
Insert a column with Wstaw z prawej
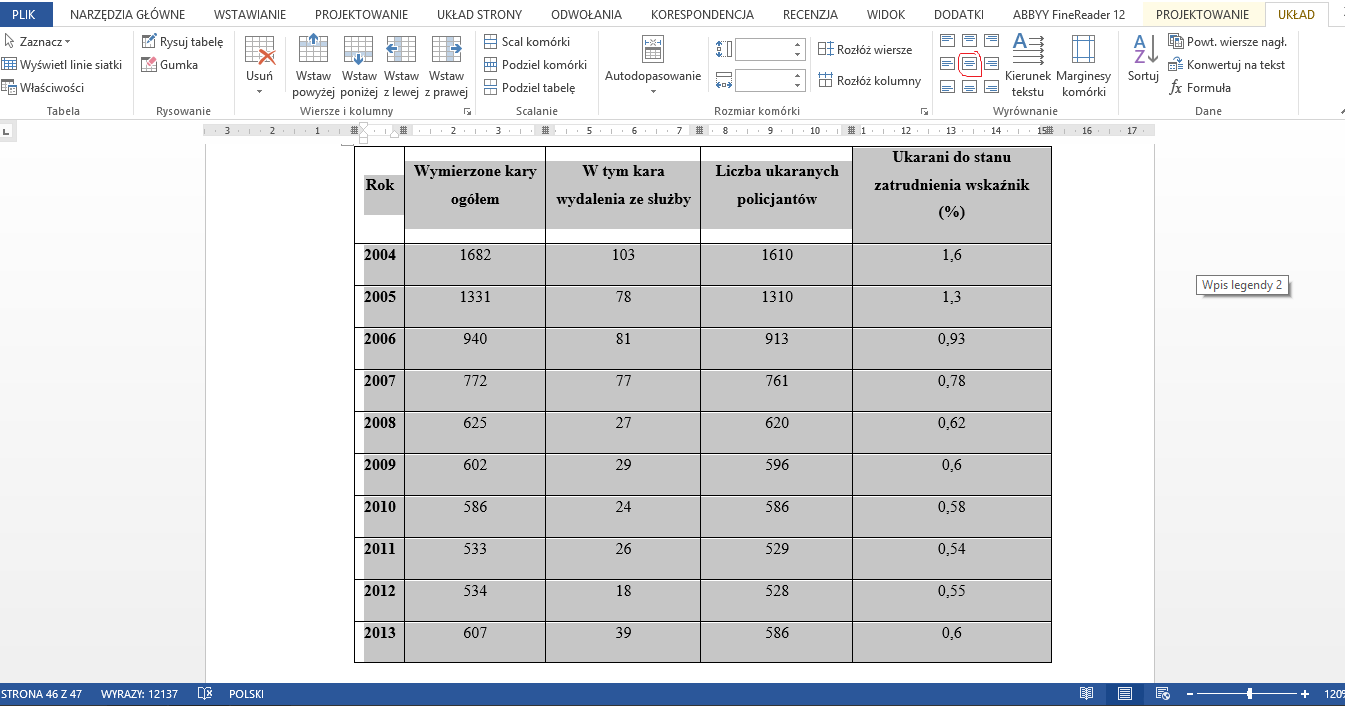(x=446, y=66)
